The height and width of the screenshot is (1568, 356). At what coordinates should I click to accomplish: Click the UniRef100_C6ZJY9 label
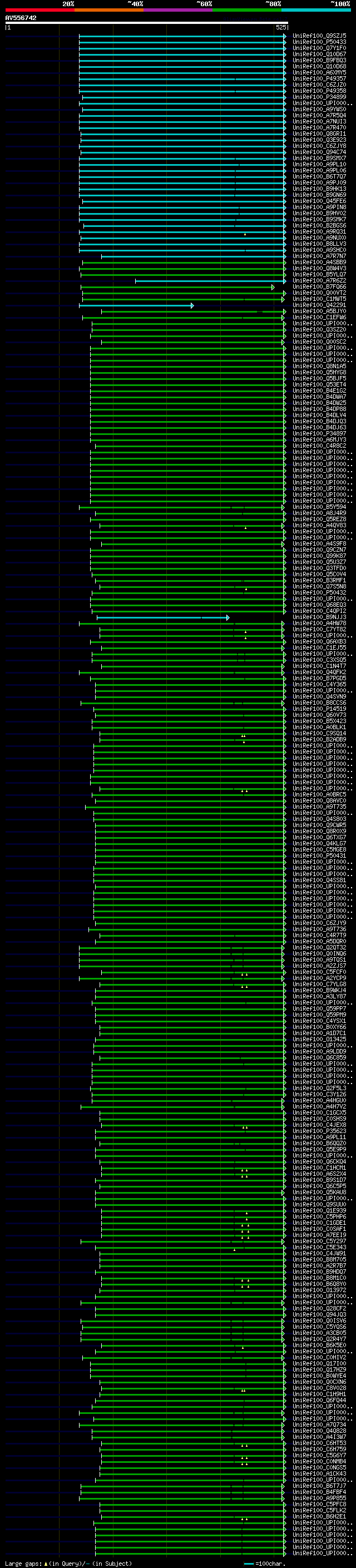[319, 923]
